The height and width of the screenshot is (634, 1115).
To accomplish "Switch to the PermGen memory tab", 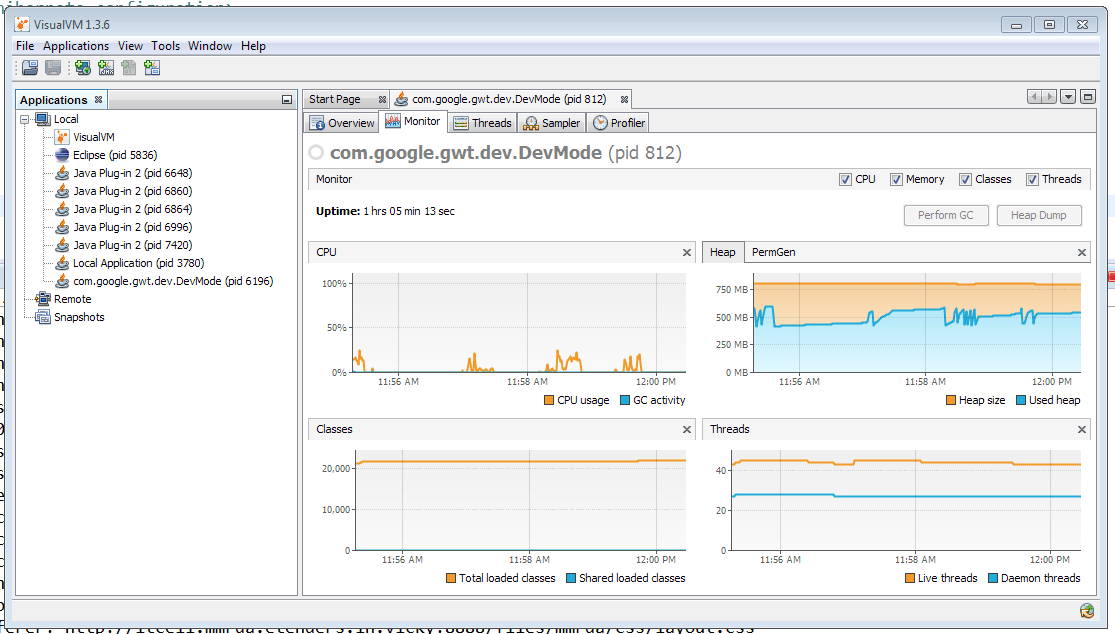I will coord(774,252).
